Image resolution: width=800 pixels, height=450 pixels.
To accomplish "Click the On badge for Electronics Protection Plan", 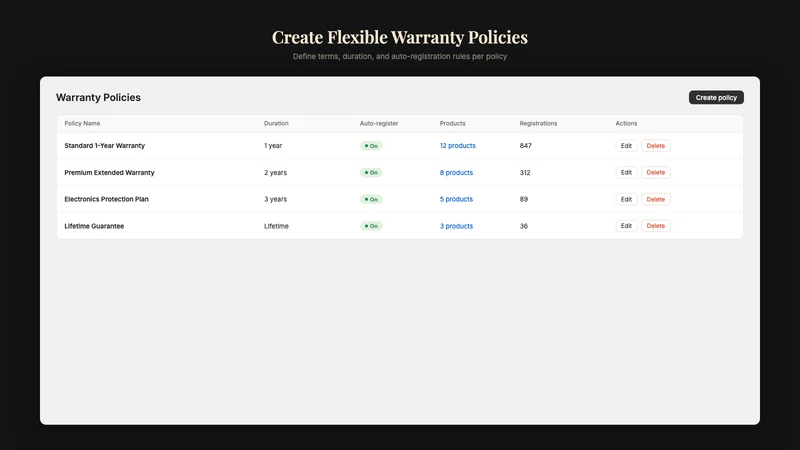I will [371, 199].
